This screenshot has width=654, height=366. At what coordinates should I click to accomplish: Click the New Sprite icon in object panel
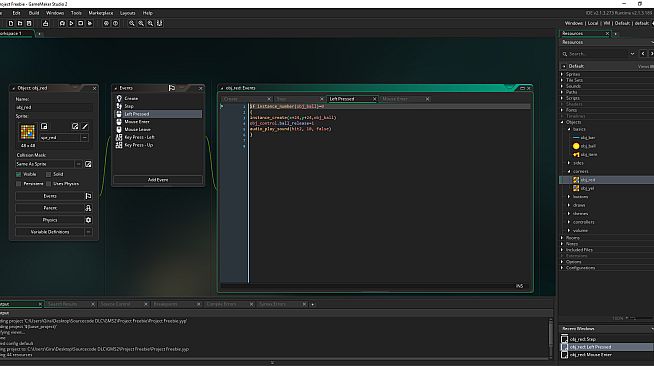(44, 126)
